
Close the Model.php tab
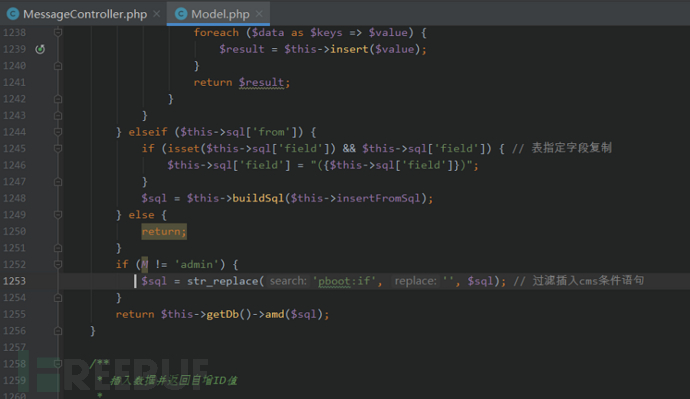click(259, 14)
